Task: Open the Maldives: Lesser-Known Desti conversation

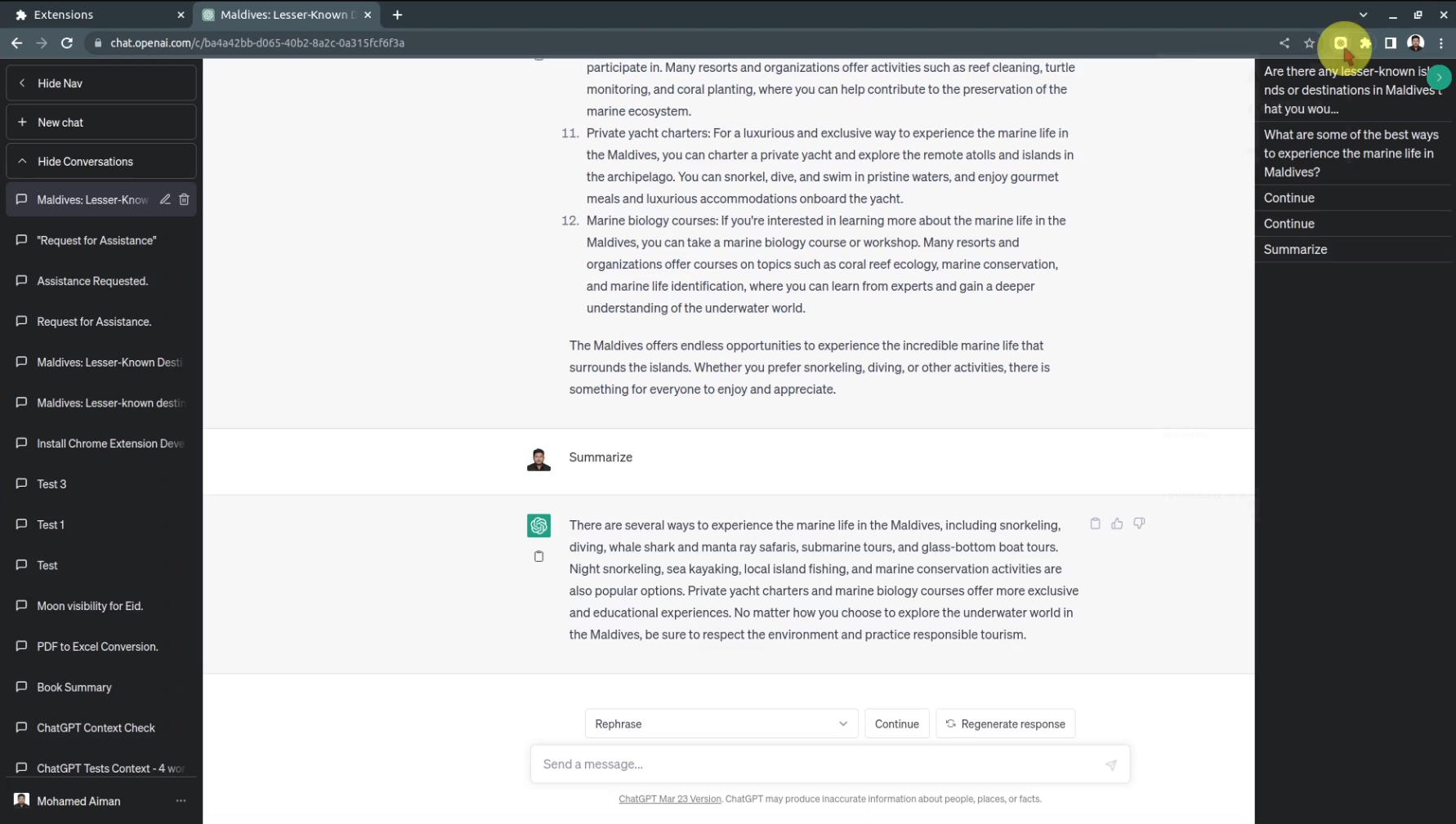Action: 101,362
